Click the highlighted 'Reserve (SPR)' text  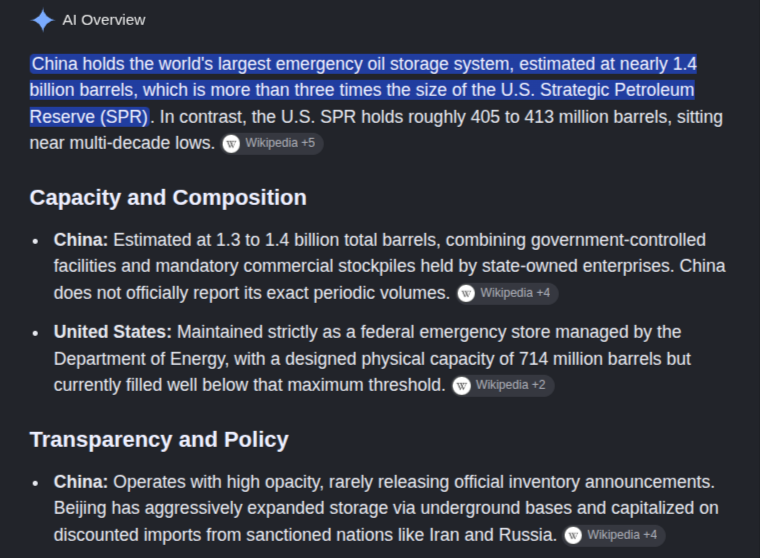89,117
